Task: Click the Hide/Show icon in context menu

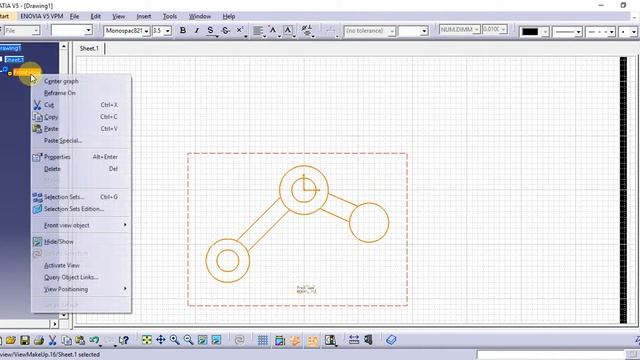Action: (x=37, y=242)
